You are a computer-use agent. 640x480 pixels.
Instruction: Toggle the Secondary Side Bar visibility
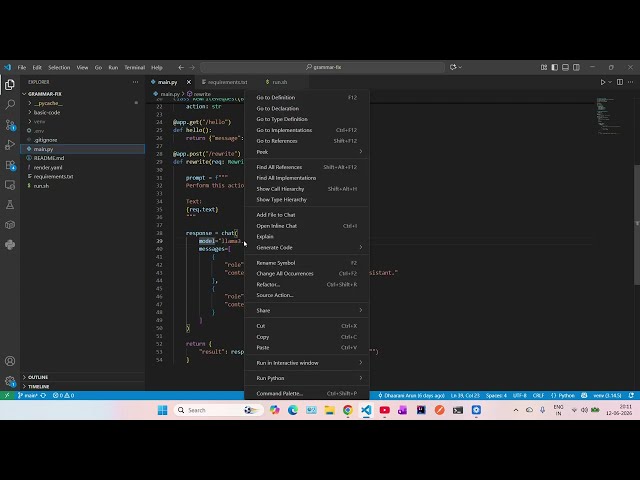click(576, 67)
